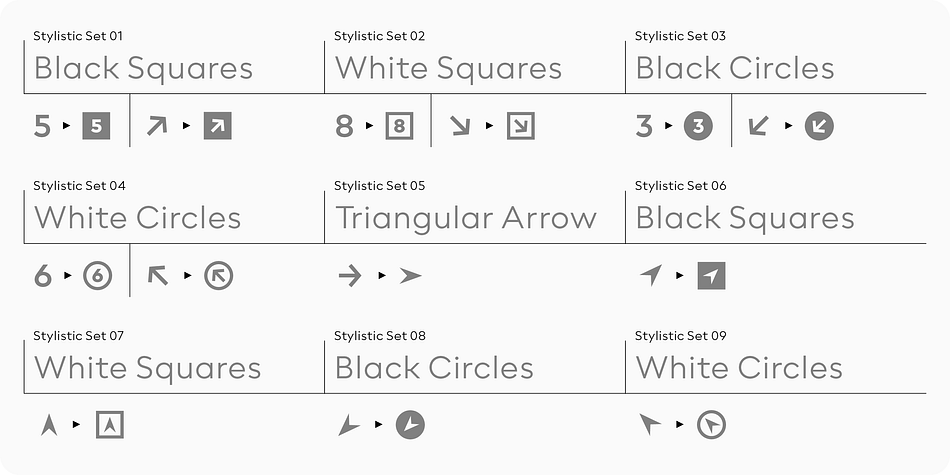This screenshot has height=475, width=950.
Task: Click the white circle with northwest arrow
Action: coord(219,276)
